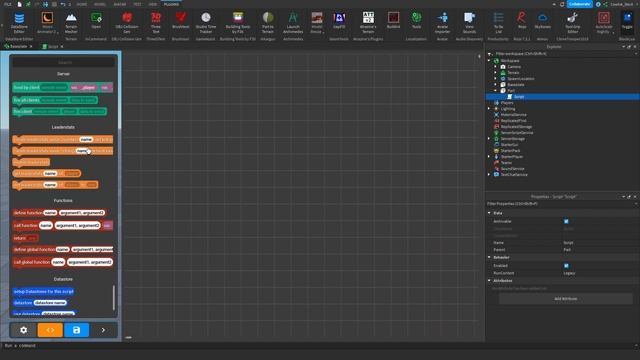Switch to the MODEL ribbon tab

pyautogui.click(x=100, y=4)
